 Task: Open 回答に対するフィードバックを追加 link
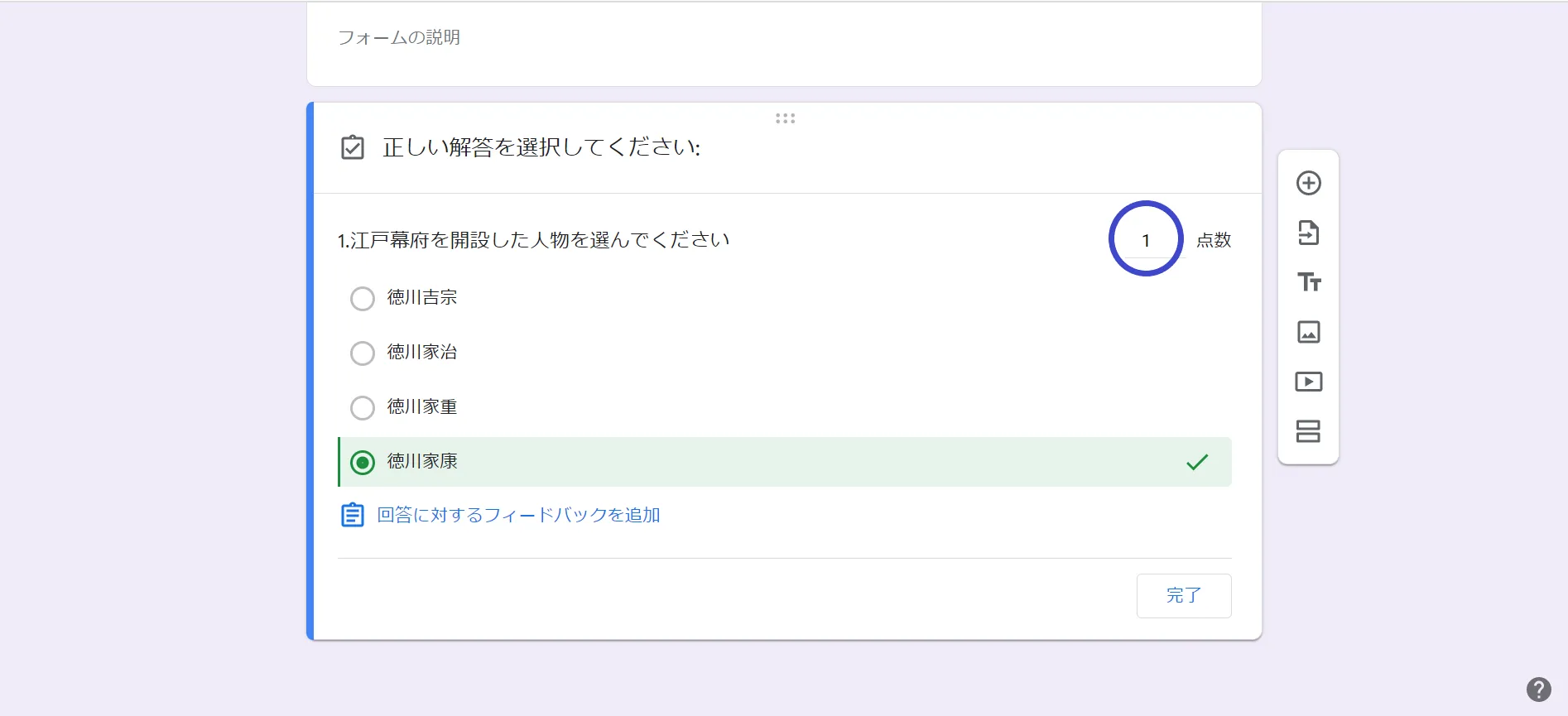click(x=518, y=515)
